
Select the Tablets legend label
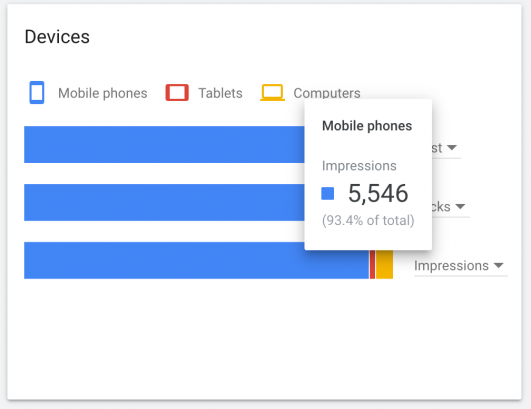coord(220,93)
